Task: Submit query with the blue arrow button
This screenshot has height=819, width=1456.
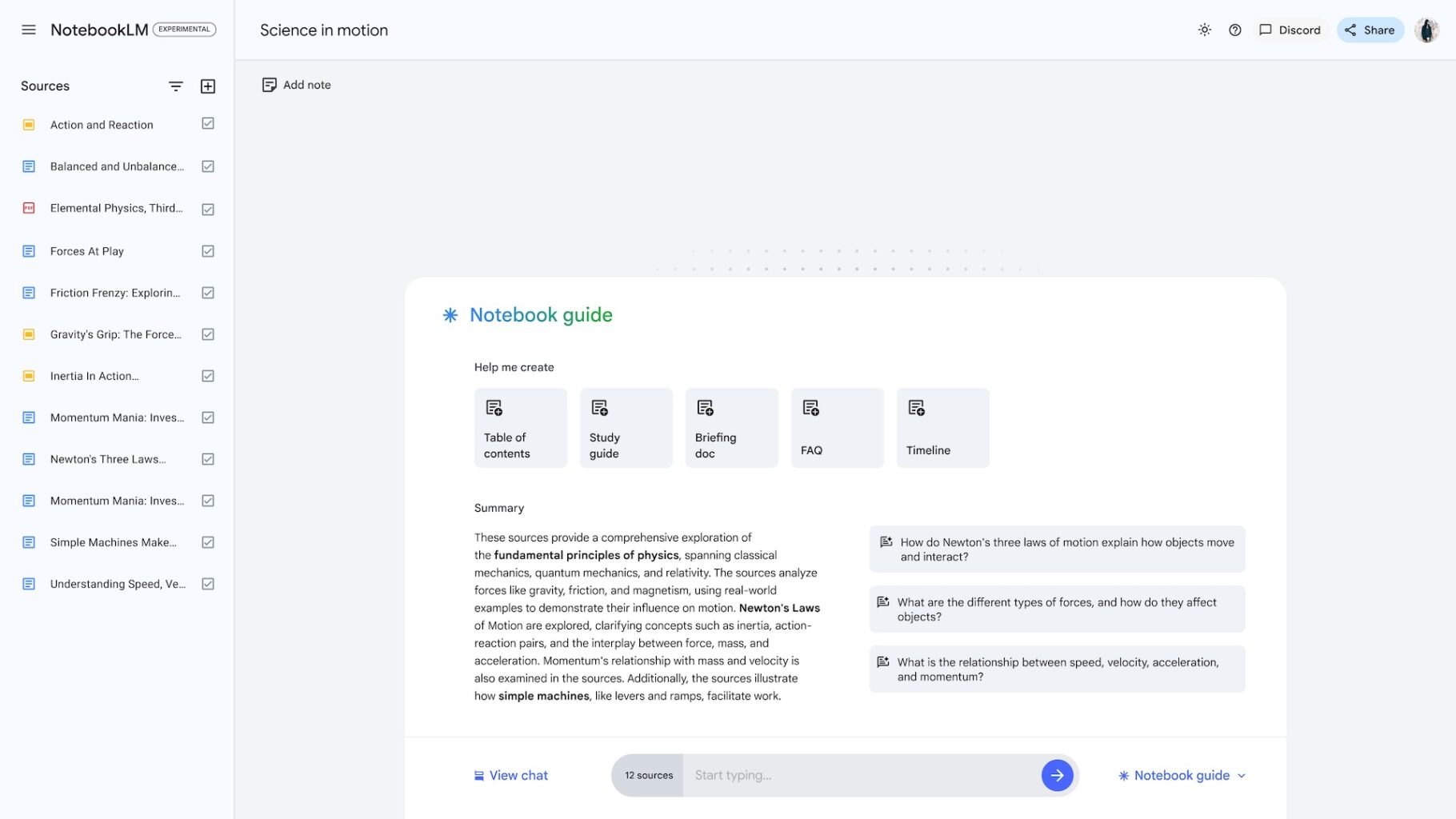Action: pyautogui.click(x=1057, y=775)
